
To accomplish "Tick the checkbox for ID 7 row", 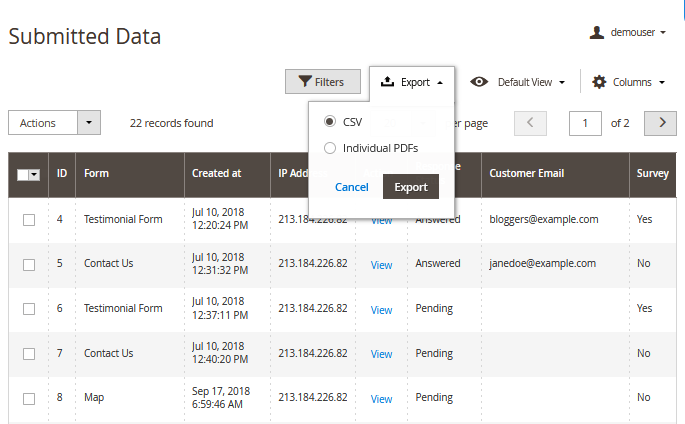I will pyautogui.click(x=29, y=354).
